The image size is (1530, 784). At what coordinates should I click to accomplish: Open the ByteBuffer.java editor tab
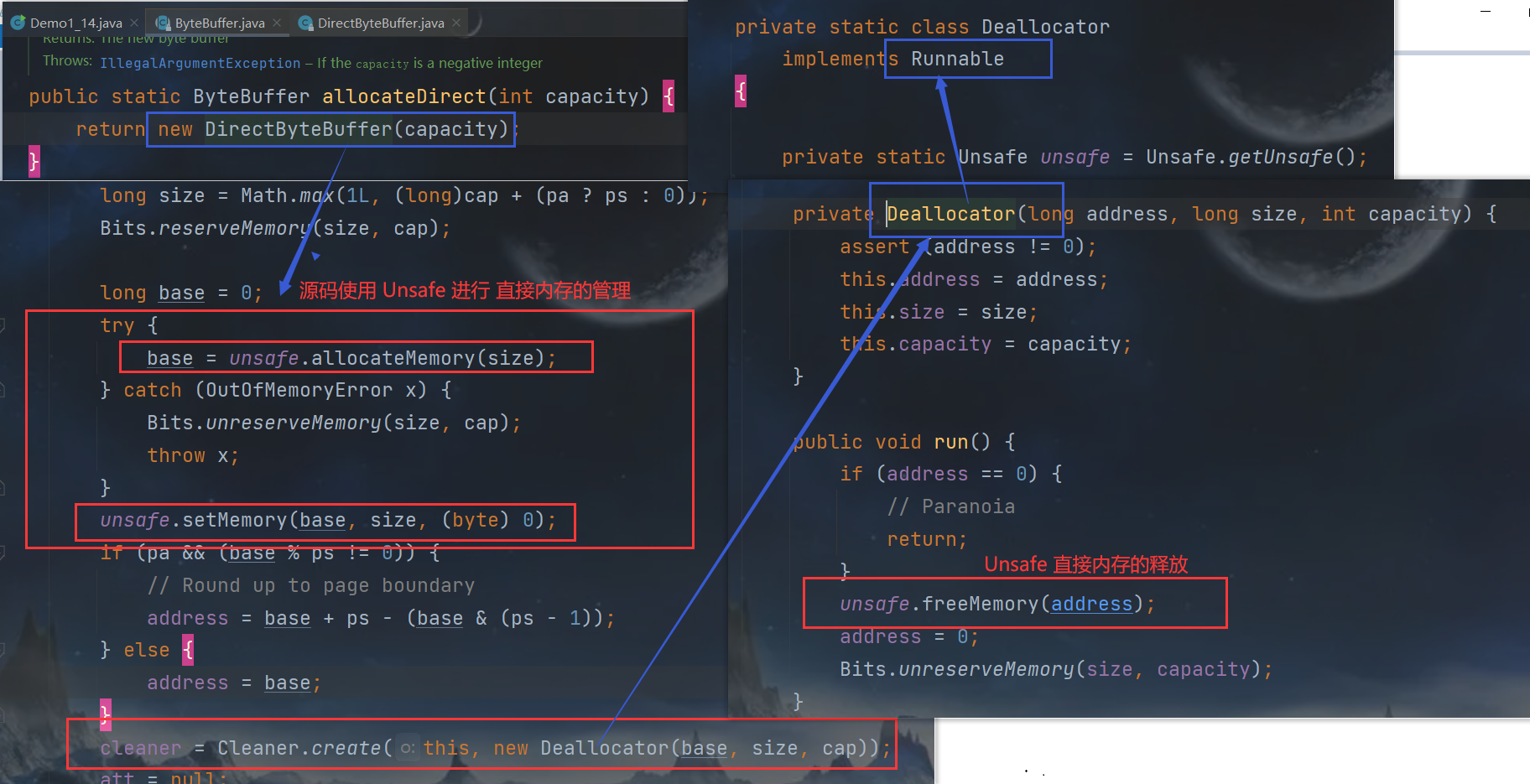[219, 23]
